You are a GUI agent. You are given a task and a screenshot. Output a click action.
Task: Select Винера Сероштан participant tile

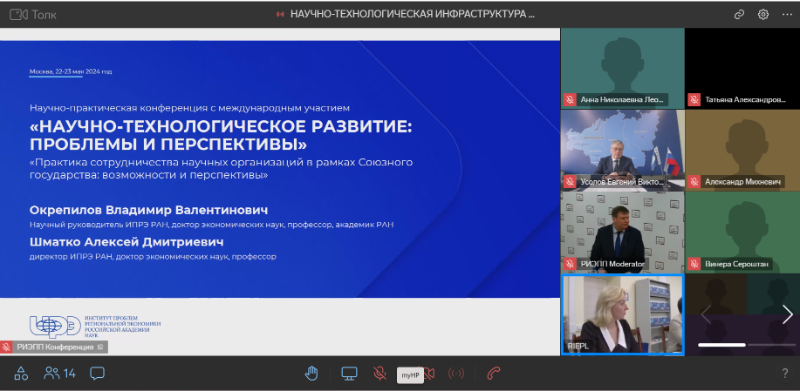[742, 233]
